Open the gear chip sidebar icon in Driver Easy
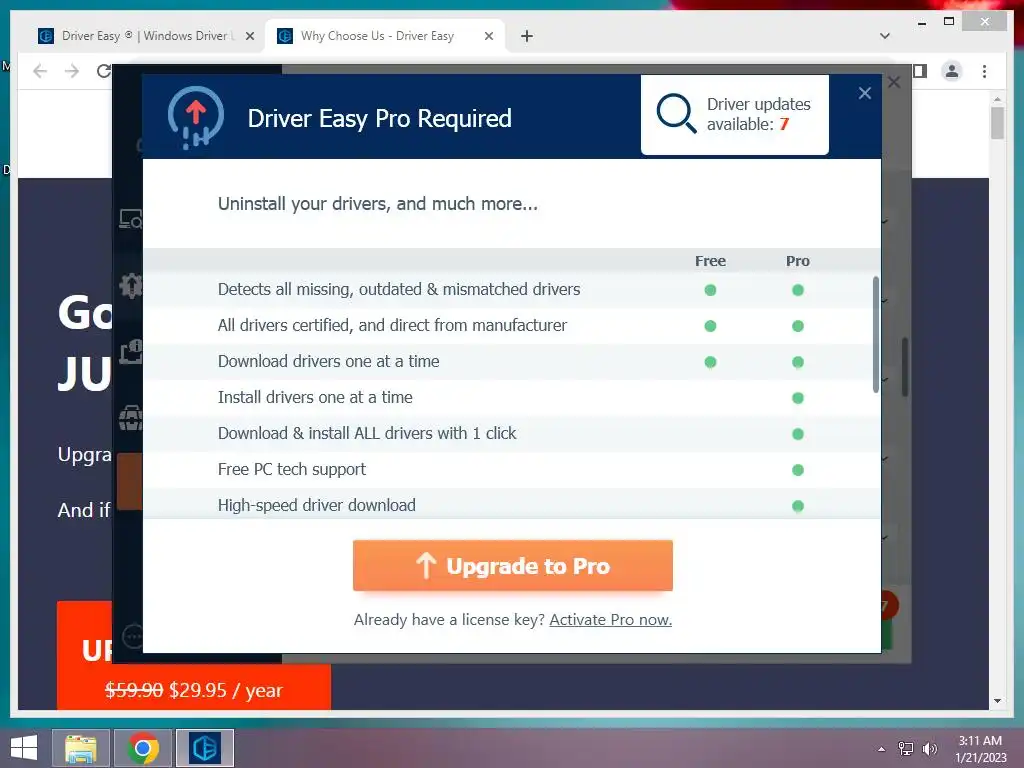Viewport: 1024px width, 768px height. coord(131,285)
